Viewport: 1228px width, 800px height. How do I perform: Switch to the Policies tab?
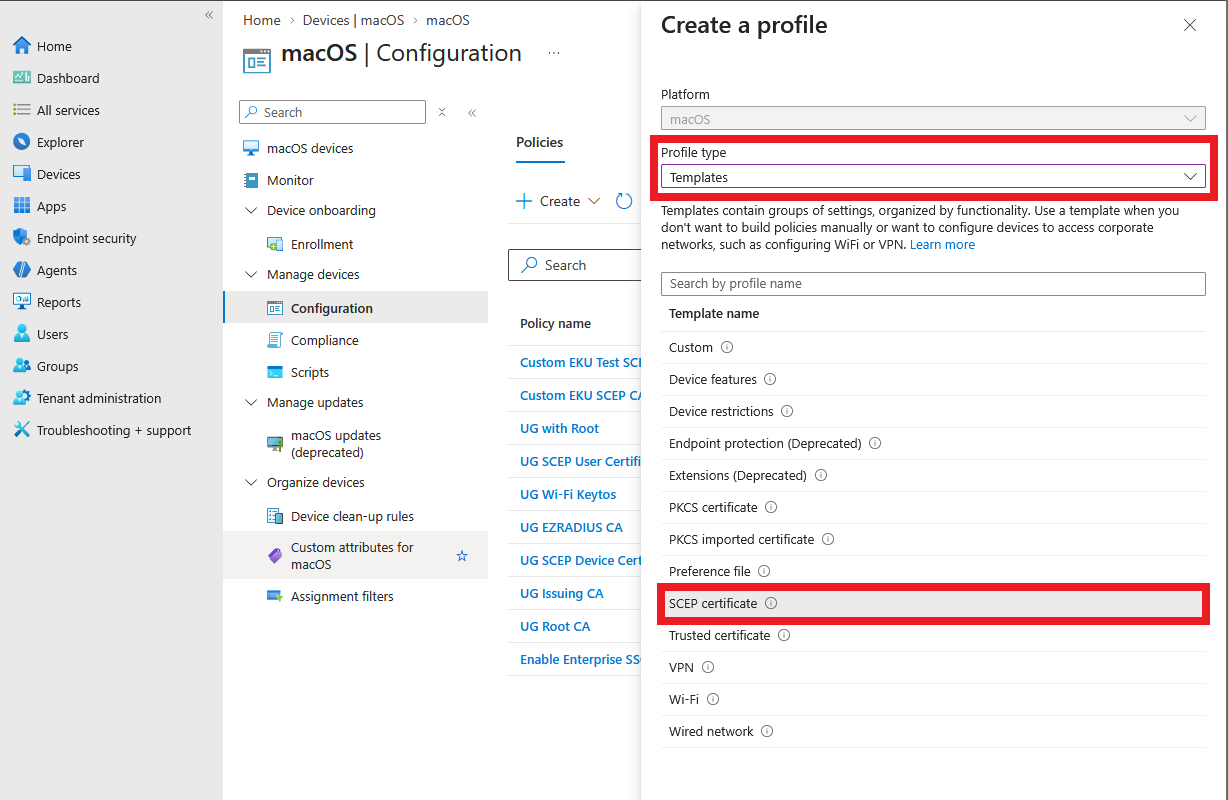coord(540,142)
